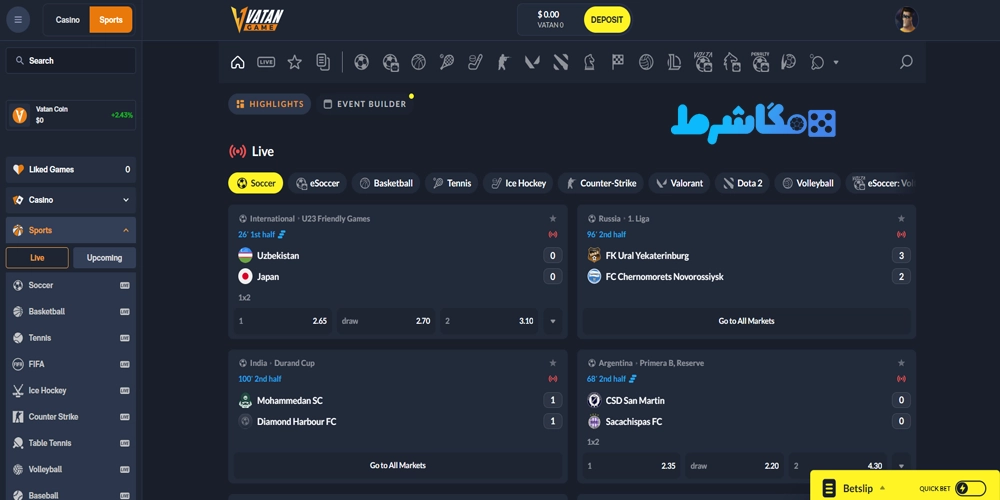The width and height of the screenshot is (1000, 500).
Task: Expand the Casino section in sidebar
Action: pos(71,200)
